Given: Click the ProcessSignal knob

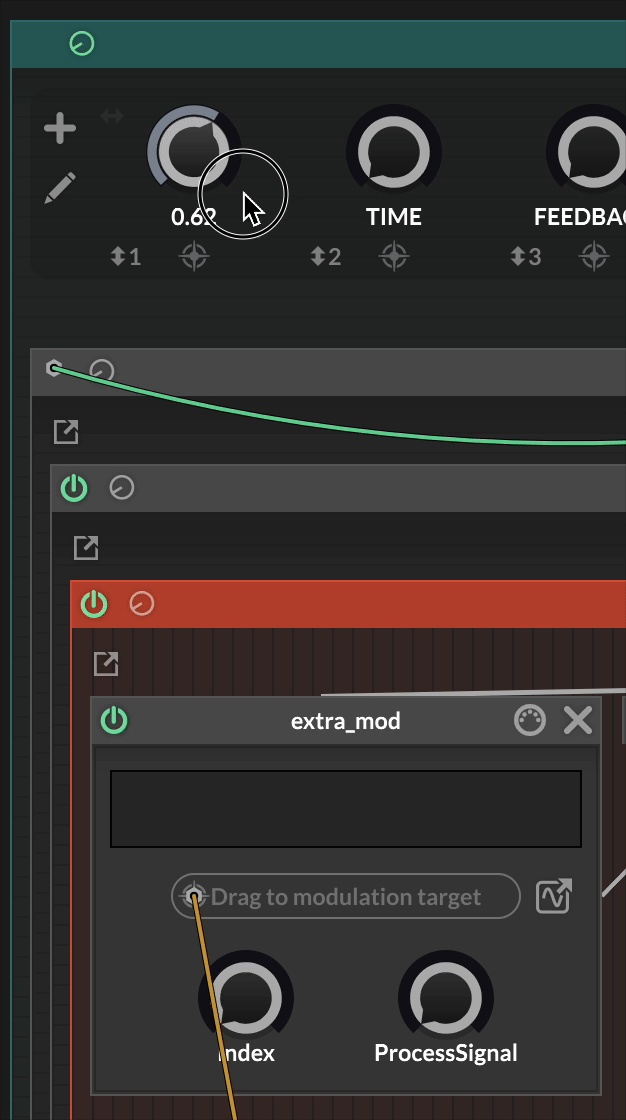Looking at the screenshot, I should click(445, 998).
